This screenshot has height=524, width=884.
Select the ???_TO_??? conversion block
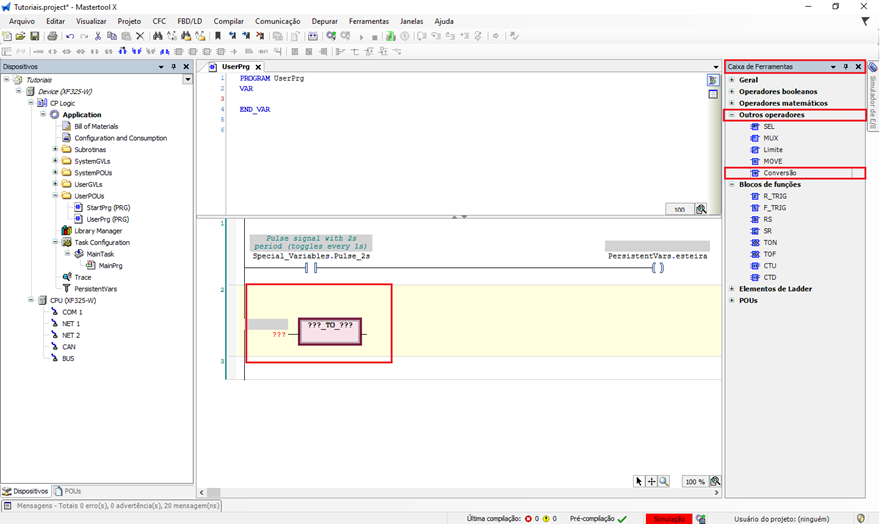point(330,331)
